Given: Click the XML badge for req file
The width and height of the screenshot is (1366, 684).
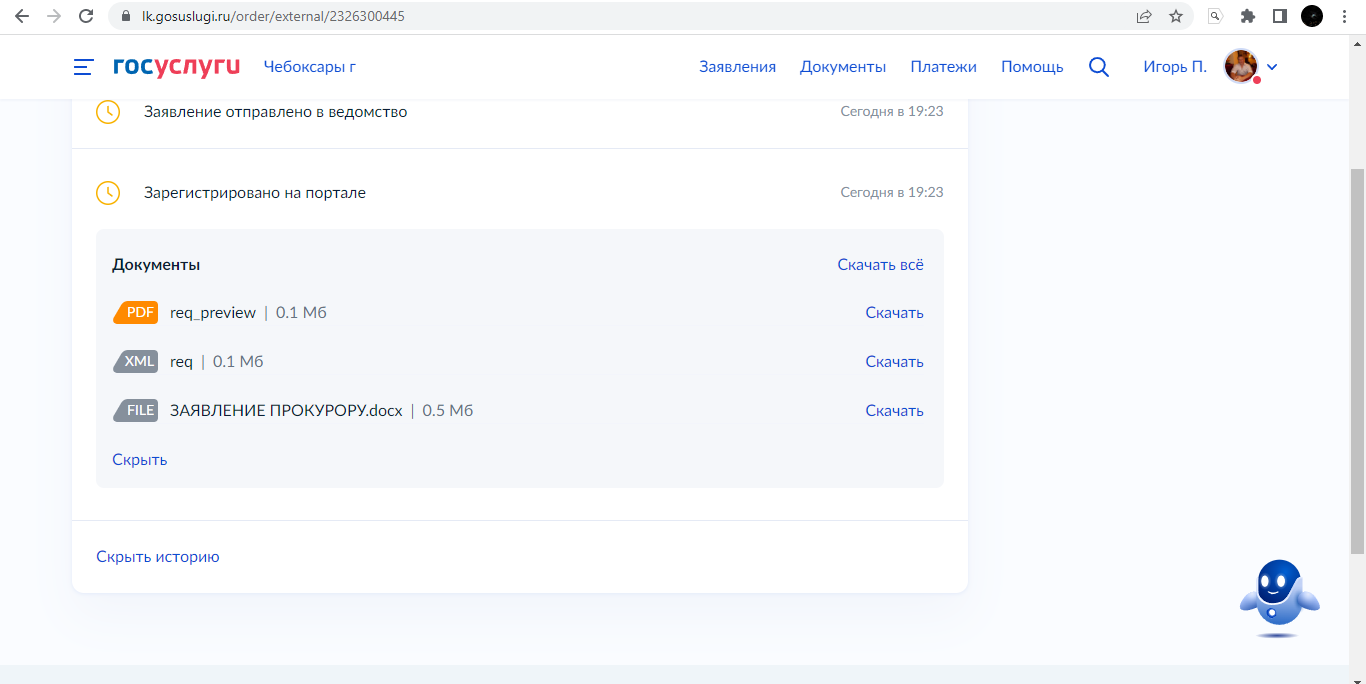Looking at the screenshot, I should pyautogui.click(x=137, y=362).
